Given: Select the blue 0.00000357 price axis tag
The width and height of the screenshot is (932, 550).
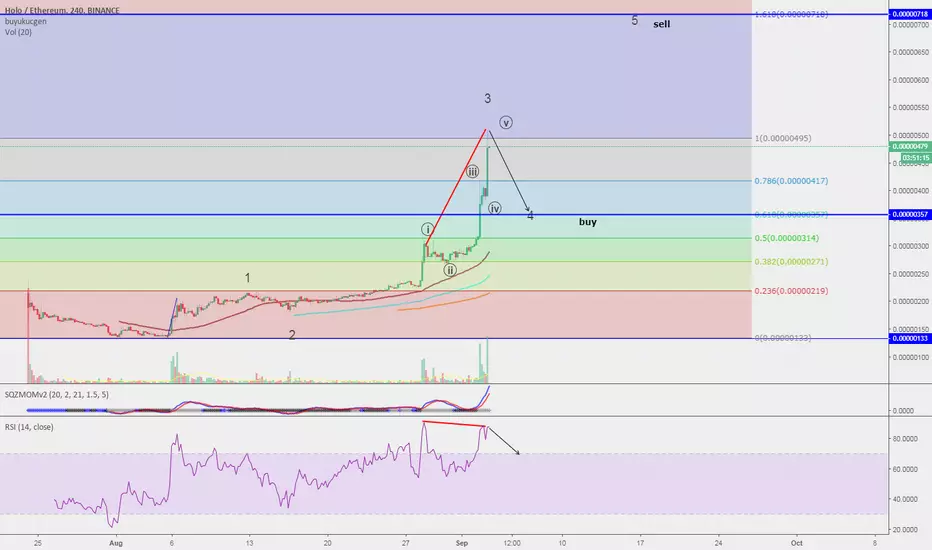Looking at the screenshot, I should coord(910,215).
